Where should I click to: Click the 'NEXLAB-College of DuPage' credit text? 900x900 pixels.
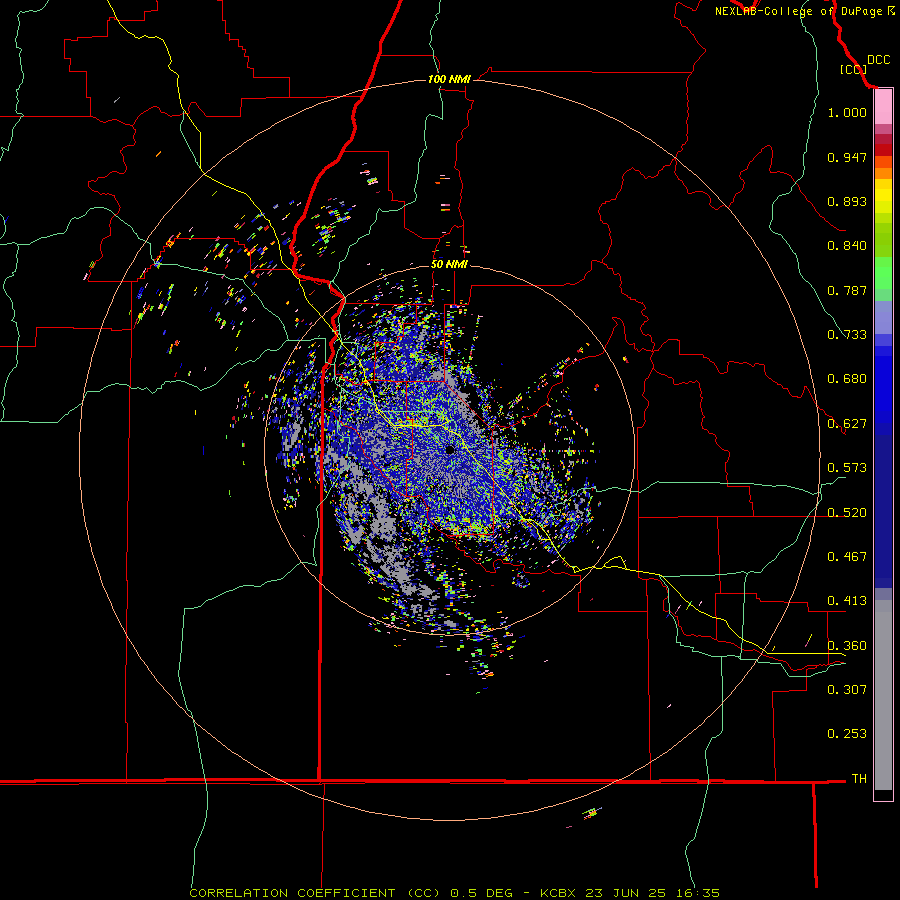[x=798, y=11]
